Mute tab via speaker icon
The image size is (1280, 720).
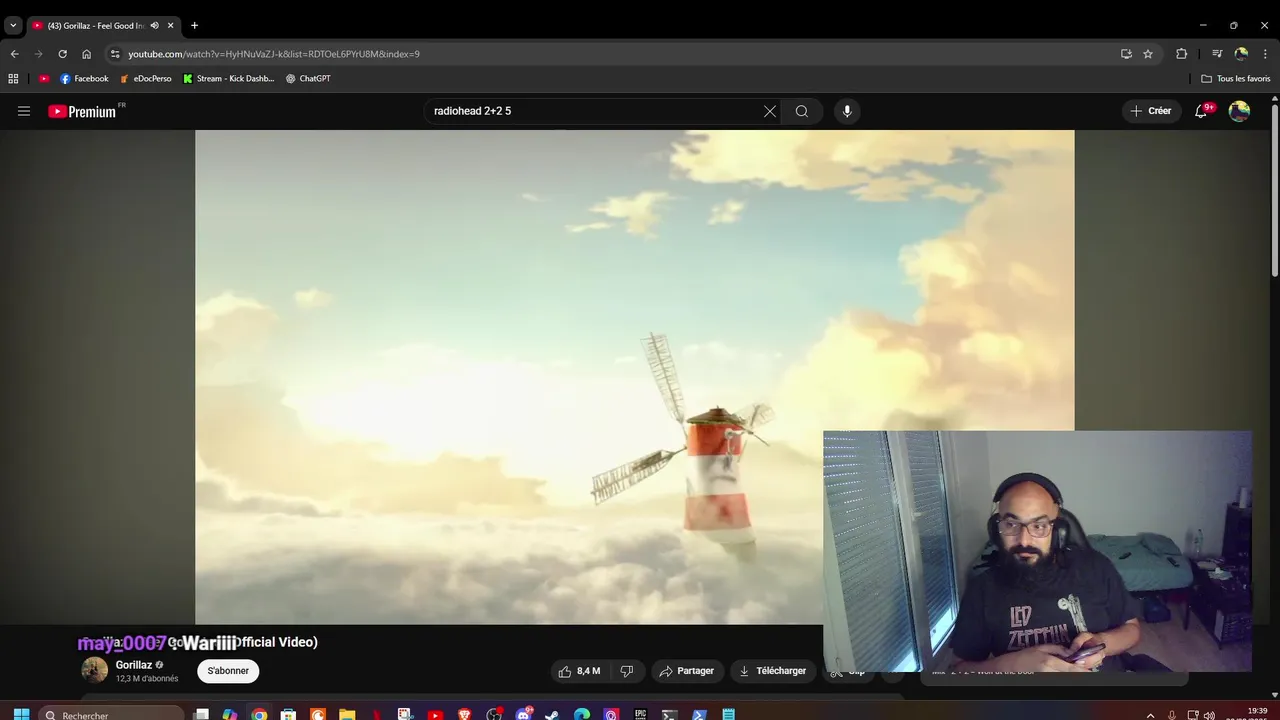pyautogui.click(x=154, y=25)
